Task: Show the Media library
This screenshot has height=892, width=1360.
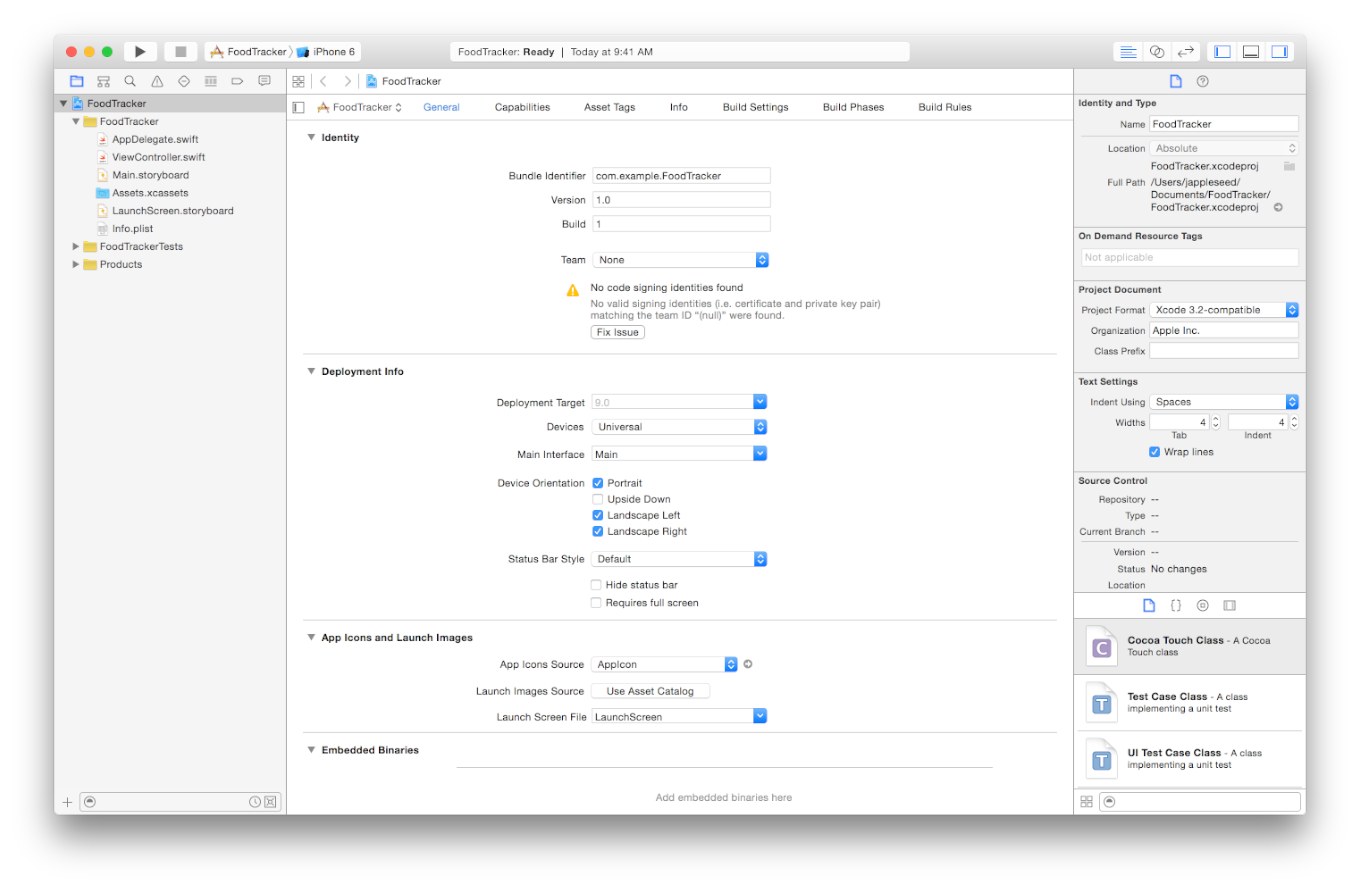Action: [x=1230, y=605]
